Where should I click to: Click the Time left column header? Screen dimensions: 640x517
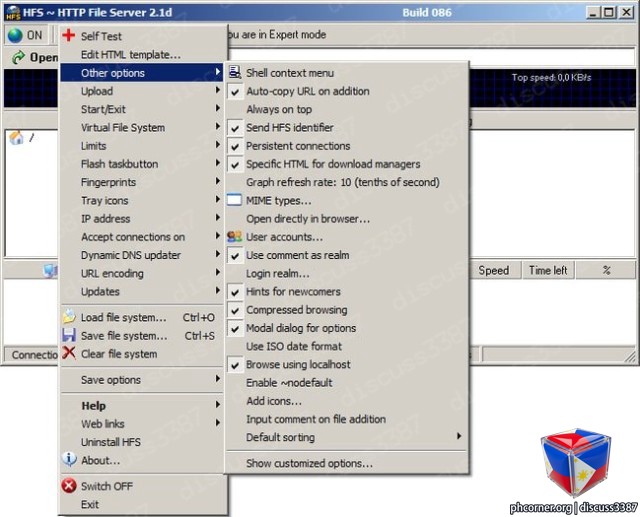[x=548, y=270]
